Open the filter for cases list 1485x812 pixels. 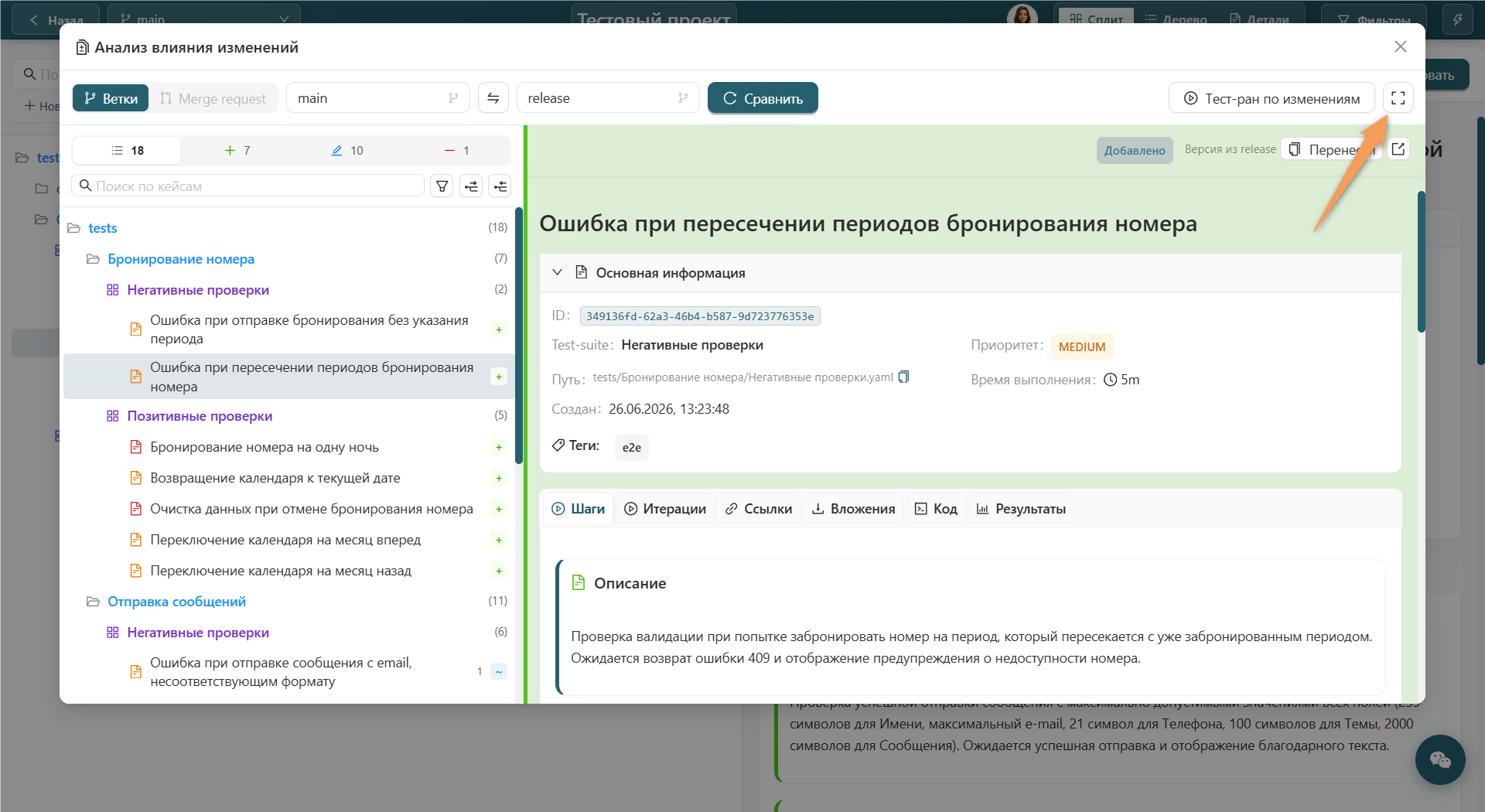click(x=442, y=186)
